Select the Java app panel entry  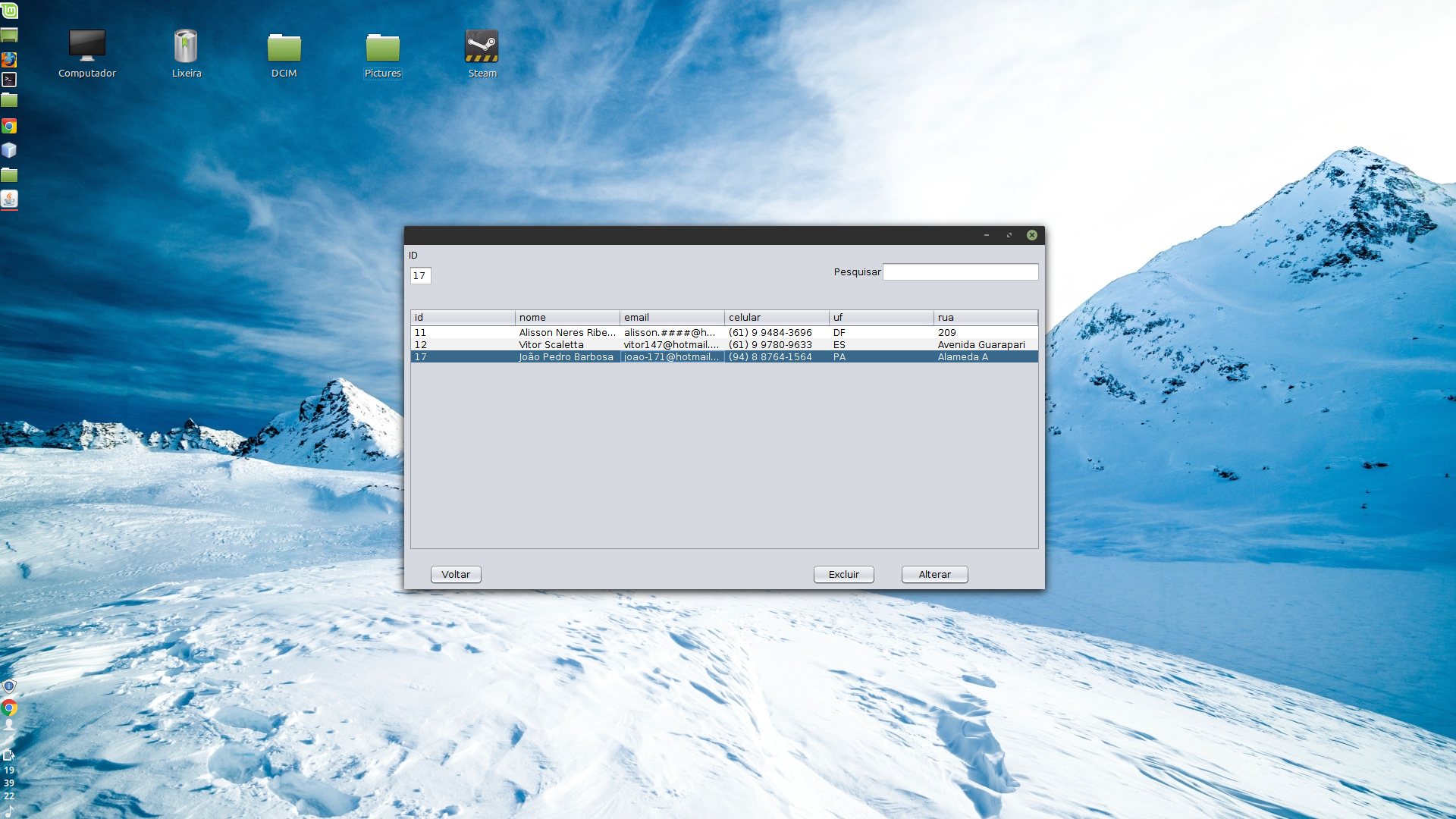coord(9,199)
